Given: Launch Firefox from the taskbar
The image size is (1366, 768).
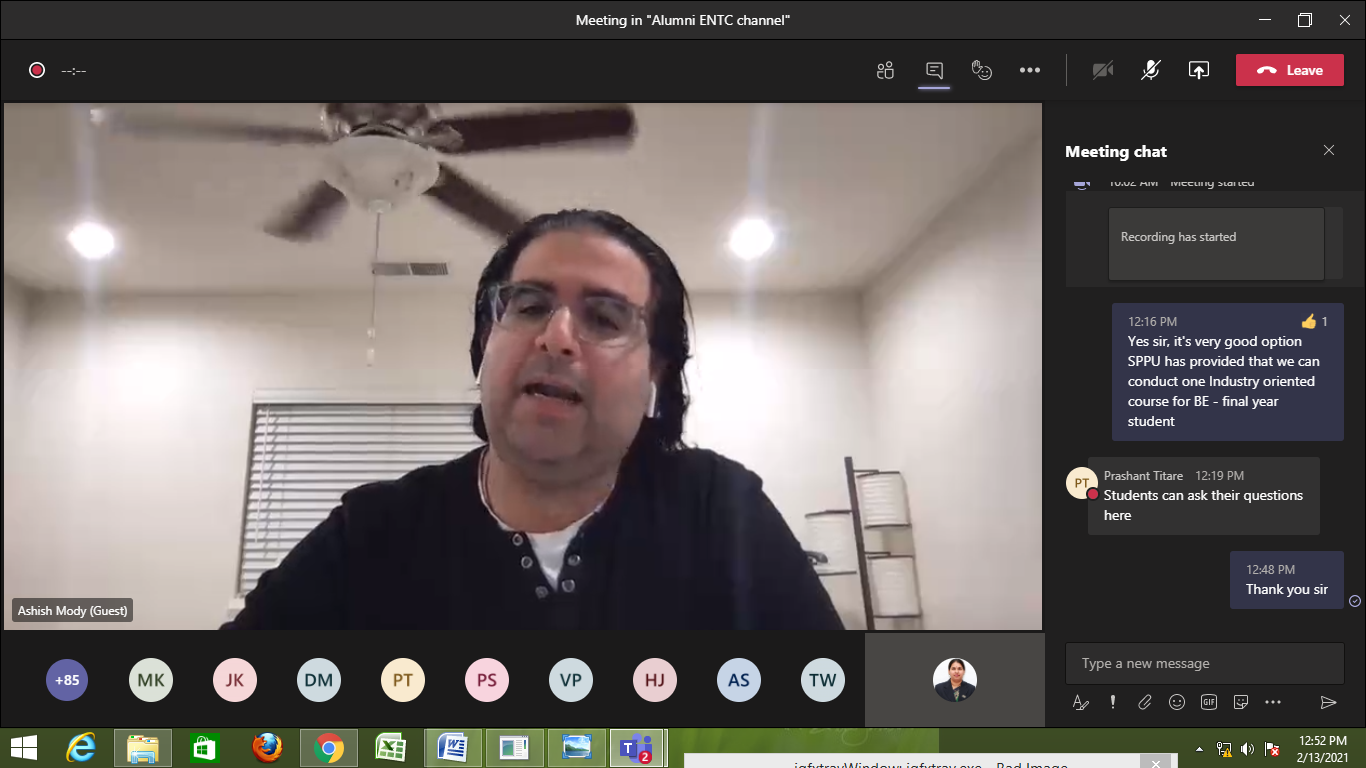Looking at the screenshot, I should tap(267, 748).
